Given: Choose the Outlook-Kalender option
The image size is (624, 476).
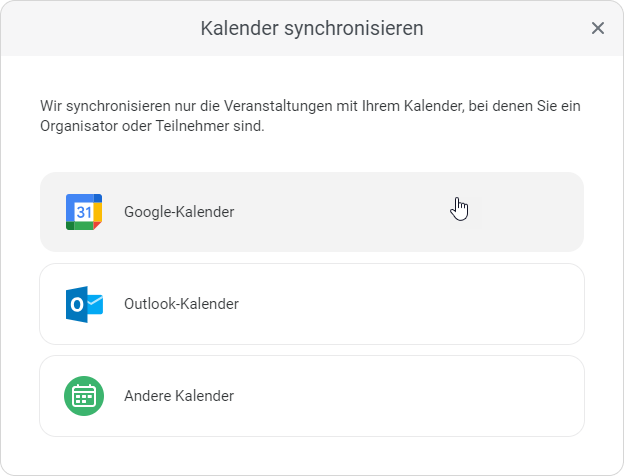Looking at the screenshot, I should [312, 304].
